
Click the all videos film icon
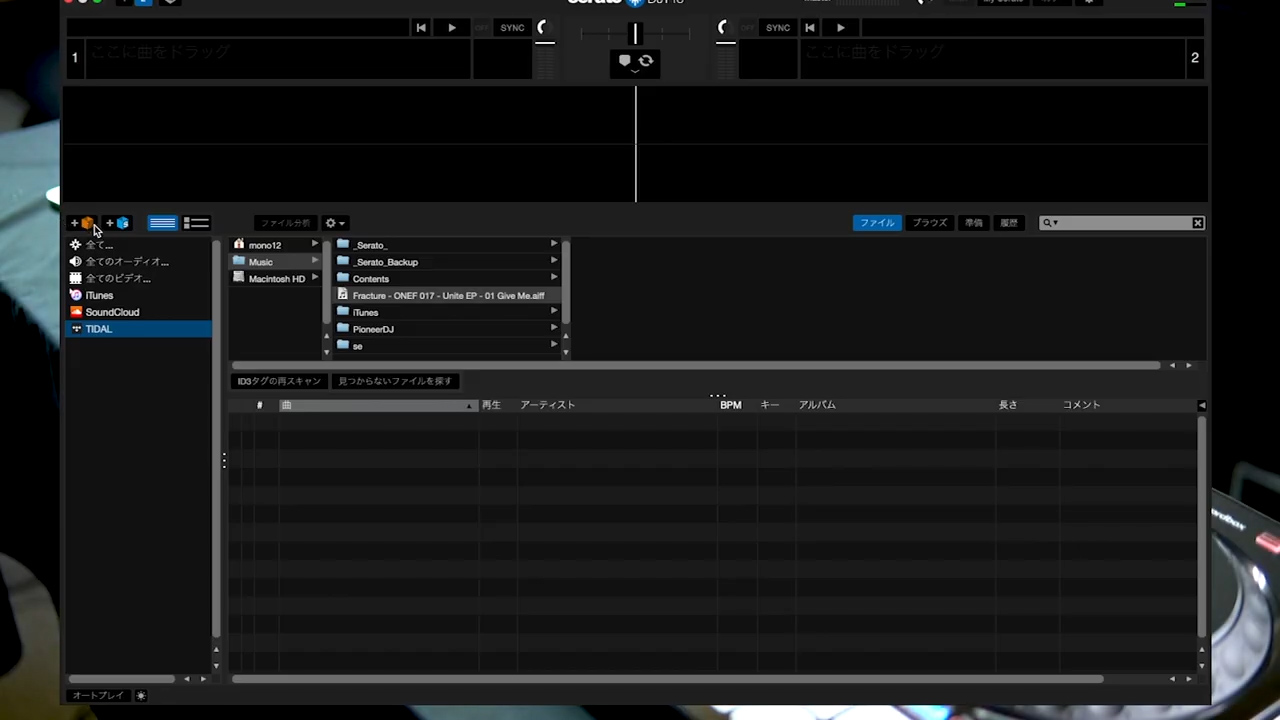(76, 279)
